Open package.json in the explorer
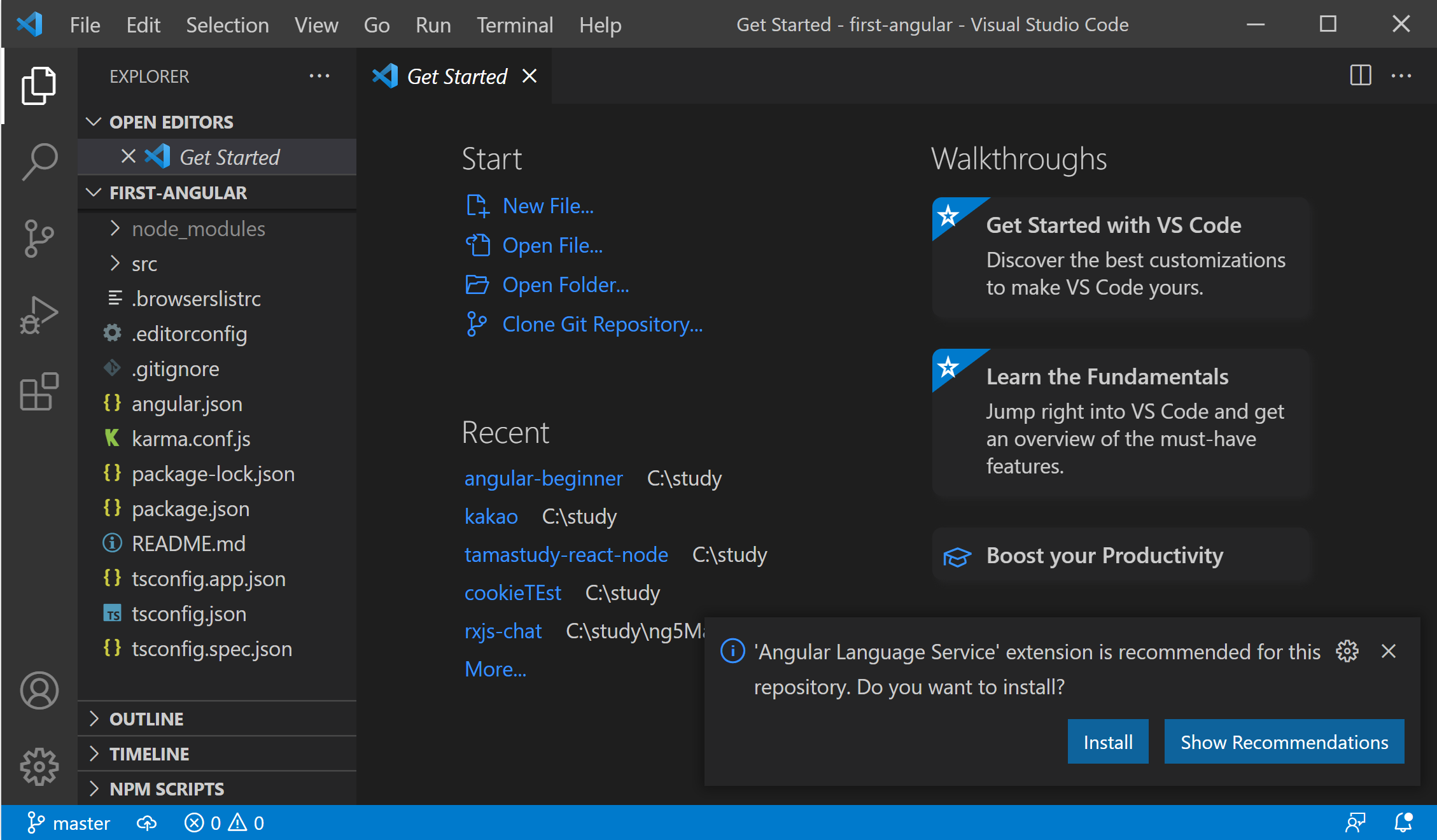 (x=190, y=508)
